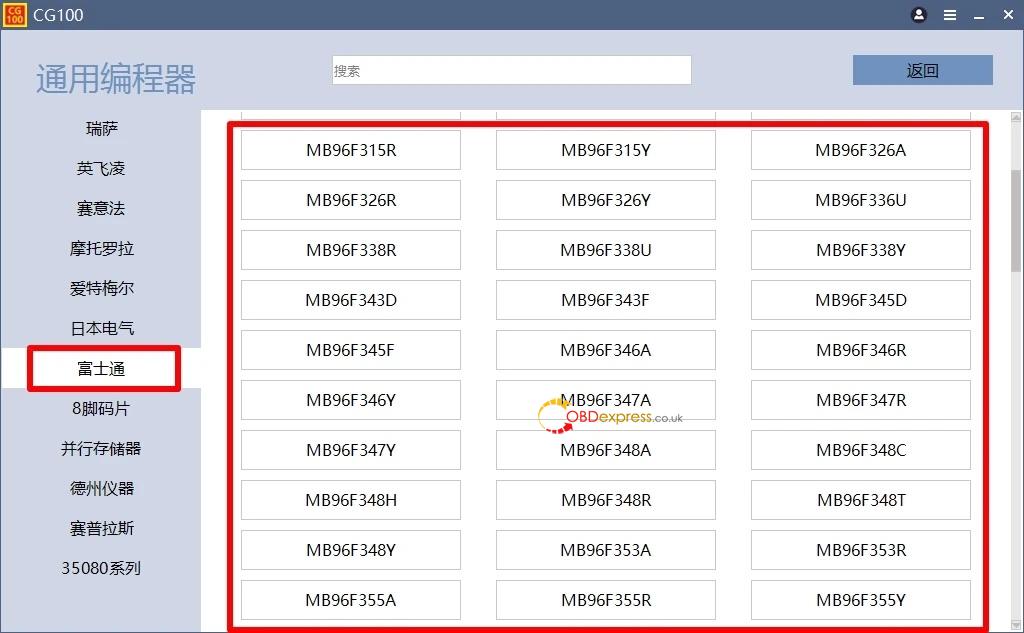
Task: Close the CG100 window
Action: coord(1007,15)
